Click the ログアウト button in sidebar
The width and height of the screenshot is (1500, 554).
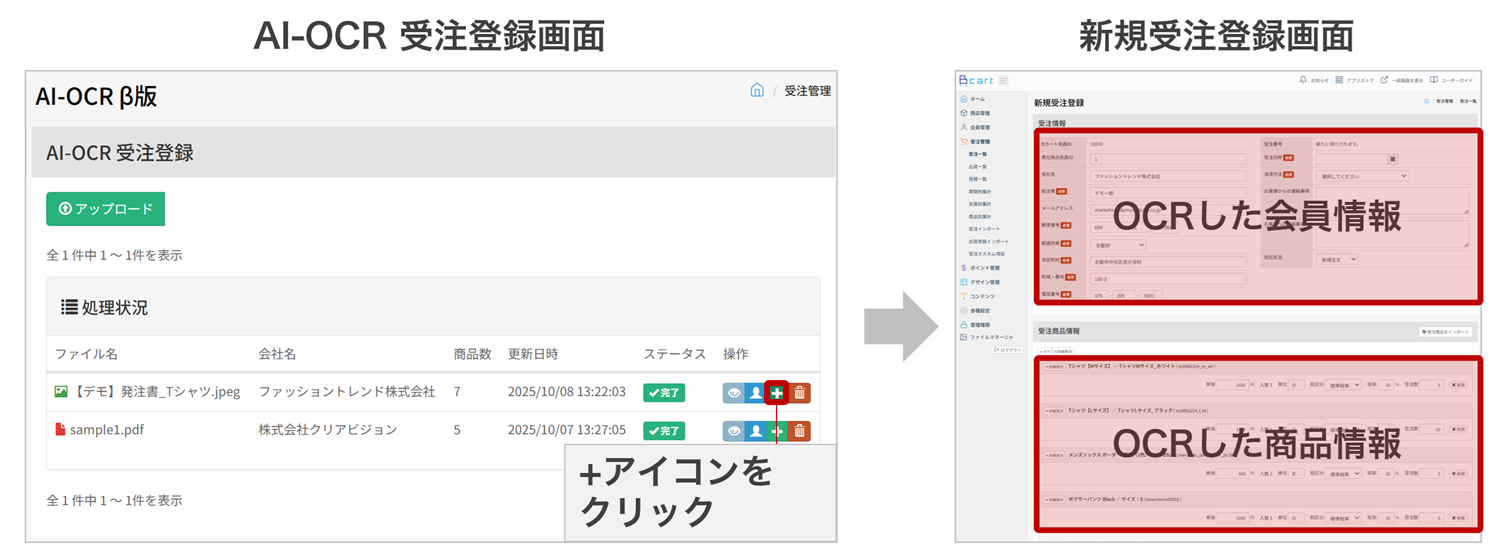tap(1006, 350)
